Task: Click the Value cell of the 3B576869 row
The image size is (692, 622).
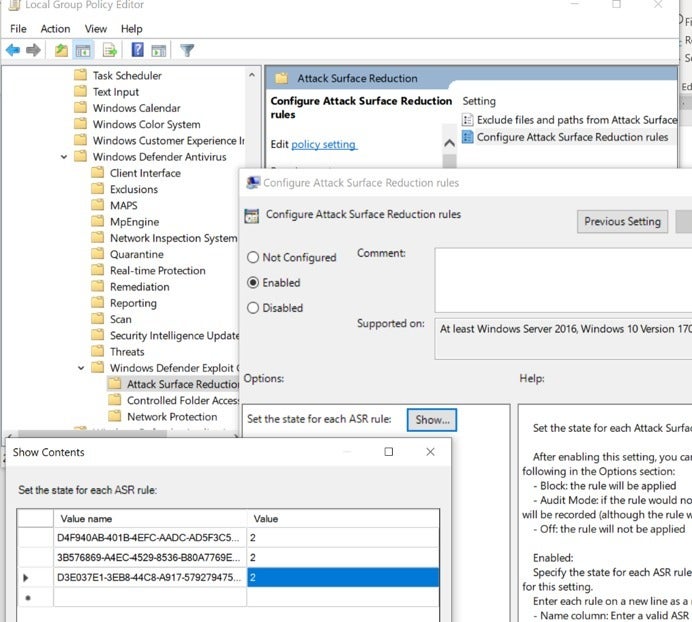Action: tap(343, 558)
